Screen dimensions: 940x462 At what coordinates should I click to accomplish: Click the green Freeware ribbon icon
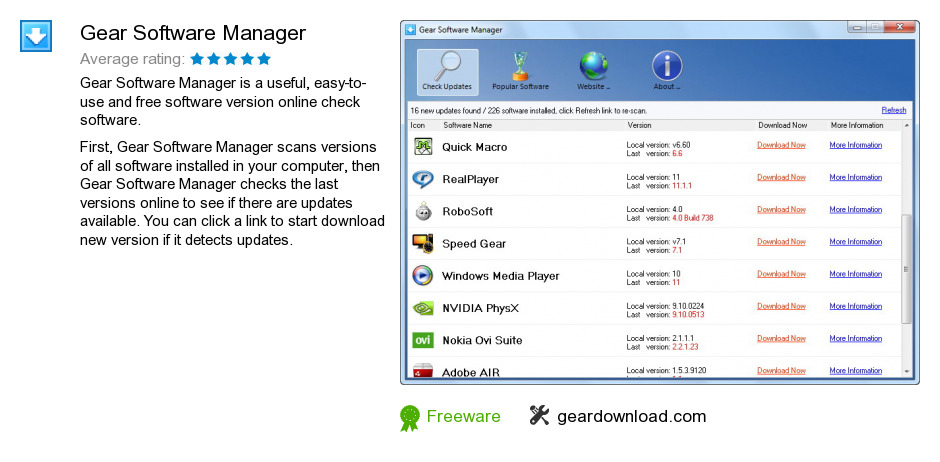(x=410, y=418)
